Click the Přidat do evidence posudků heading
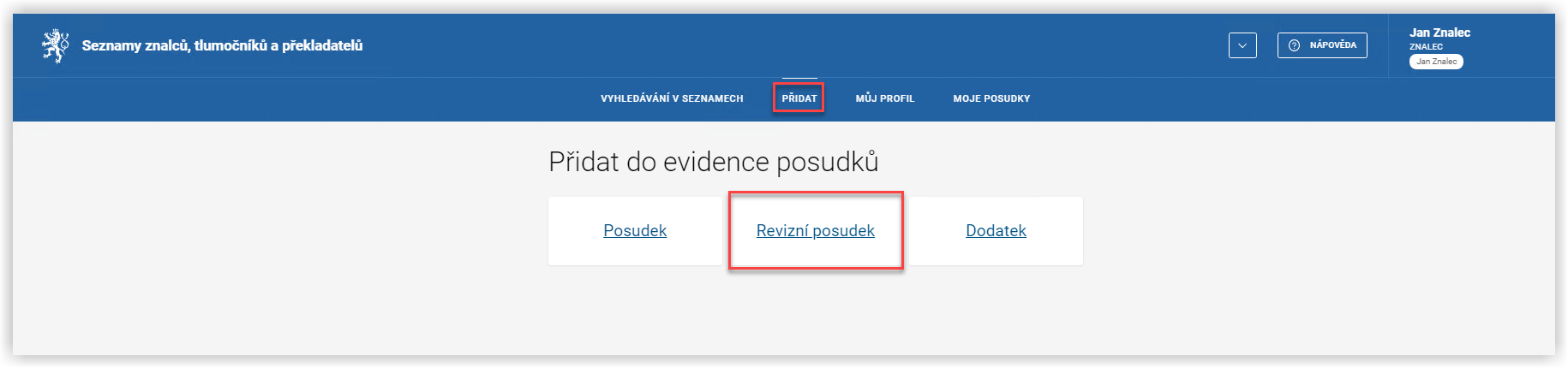1568x368 pixels. 713,162
